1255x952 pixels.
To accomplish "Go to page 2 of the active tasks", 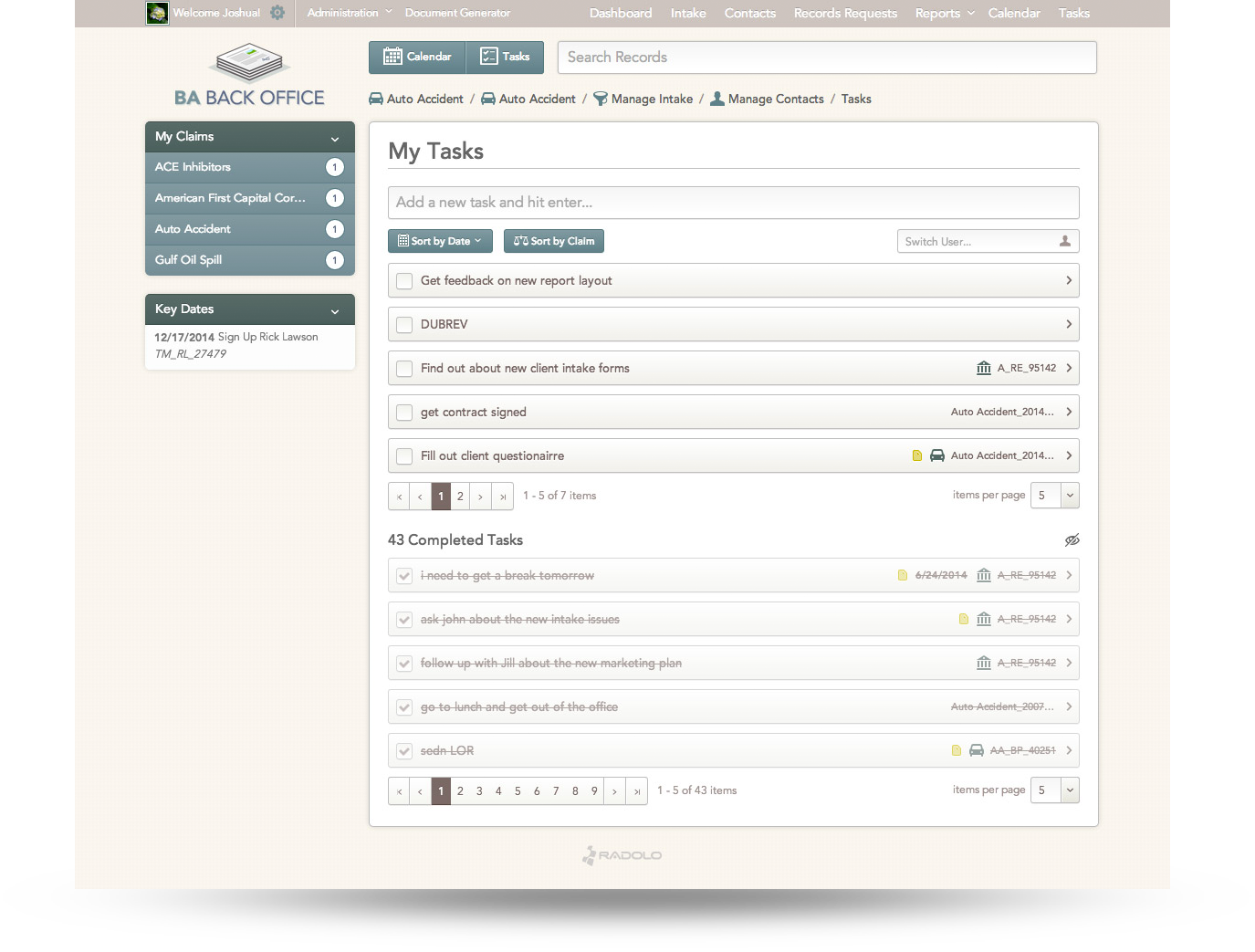I will (460, 496).
